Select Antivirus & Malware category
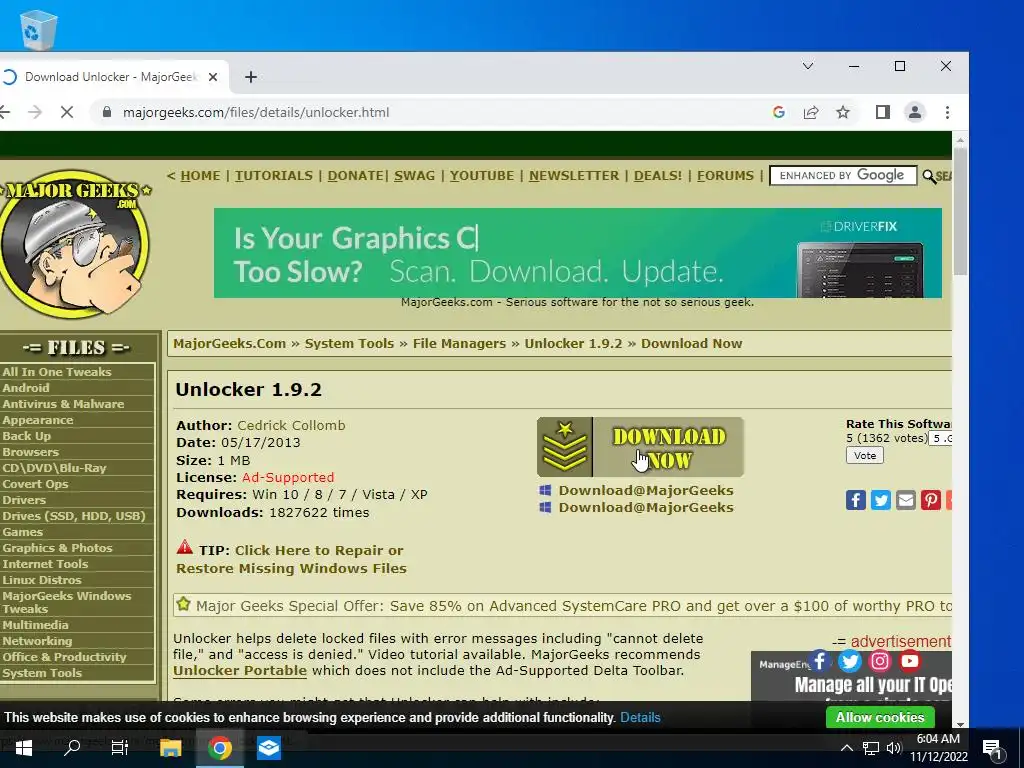Image resolution: width=1024 pixels, height=768 pixels. click(x=63, y=404)
